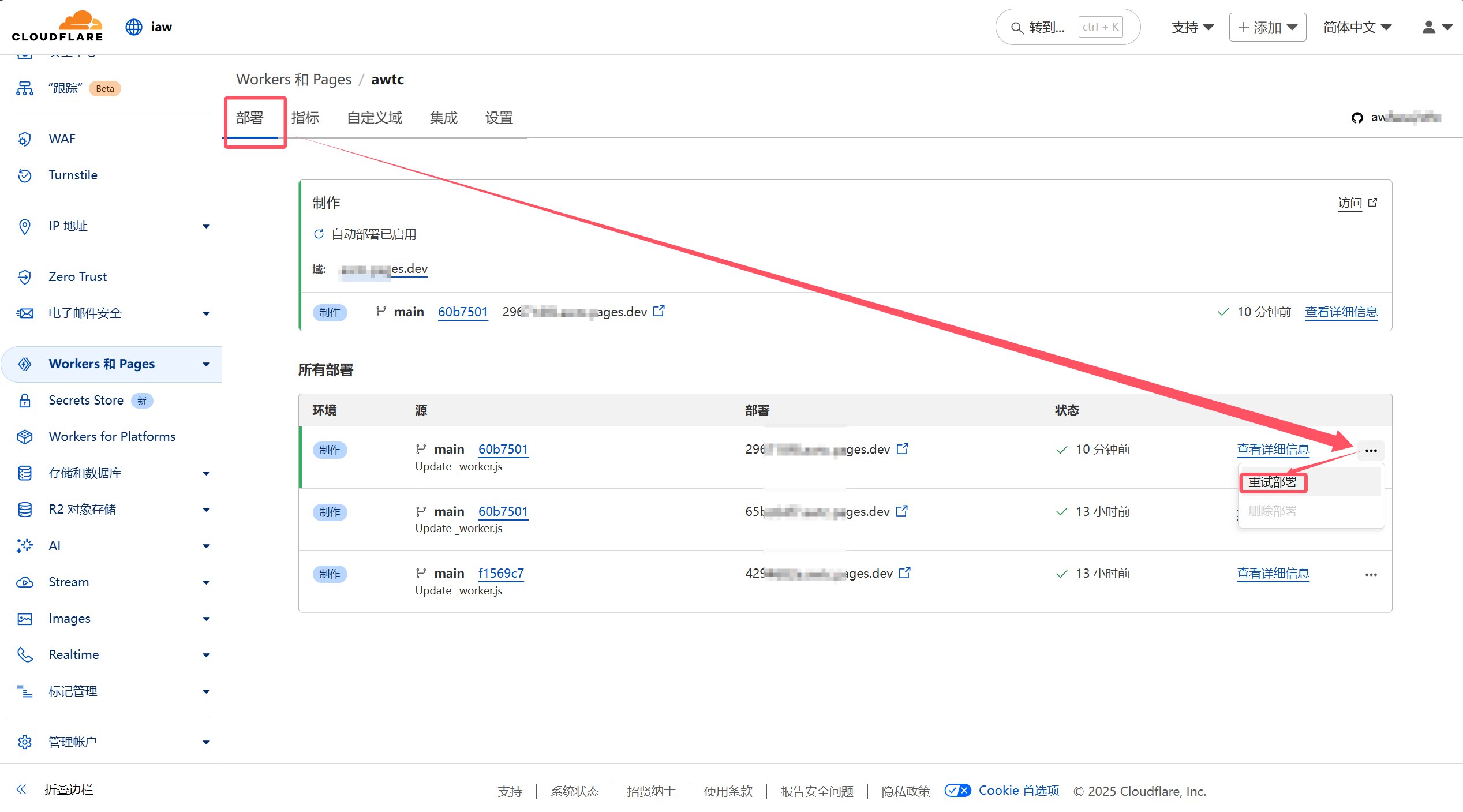Expand the Stream sidebar section
The image size is (1463, 812).
pos(206,582)
